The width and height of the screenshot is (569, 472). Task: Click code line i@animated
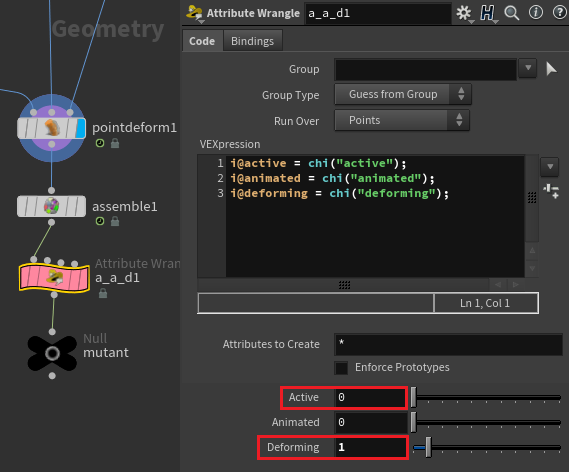pos(332,178)
